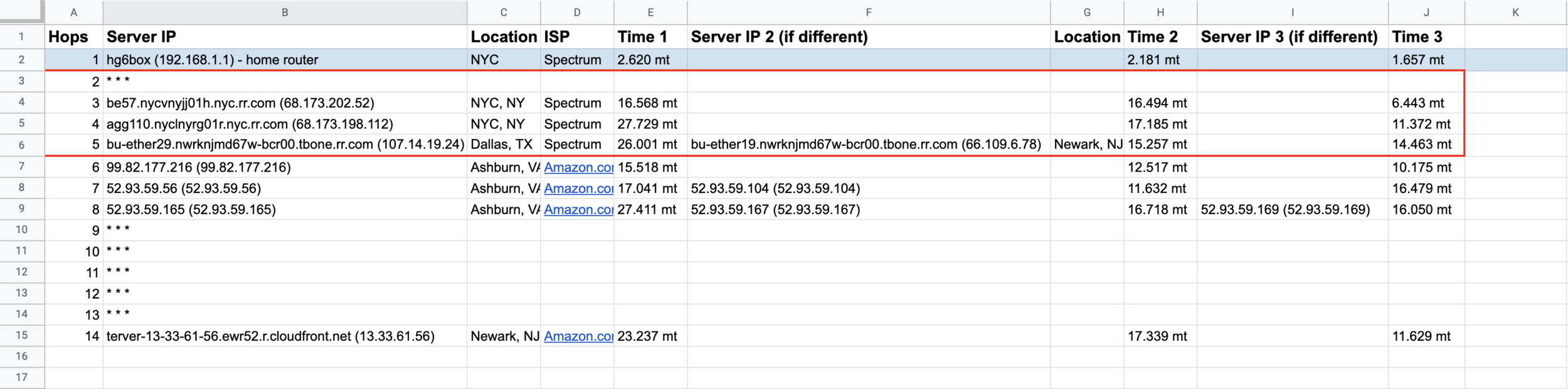This screenshot has height=389, width=1568.
Task: Click the cloudfront.net (13.33.61.56) cell
Action: click(x=285, y=336)
